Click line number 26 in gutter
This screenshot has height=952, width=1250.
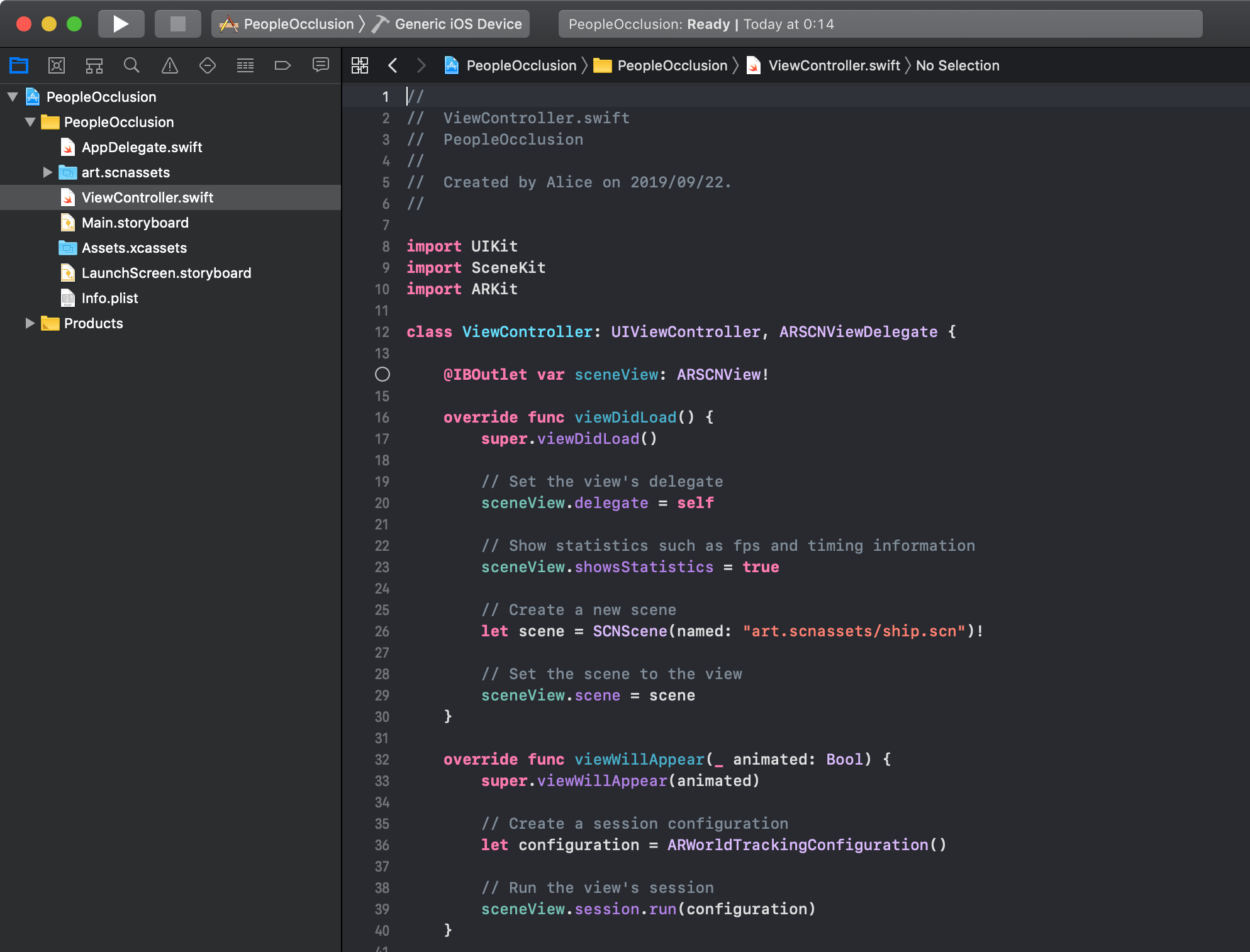[382, 631]
